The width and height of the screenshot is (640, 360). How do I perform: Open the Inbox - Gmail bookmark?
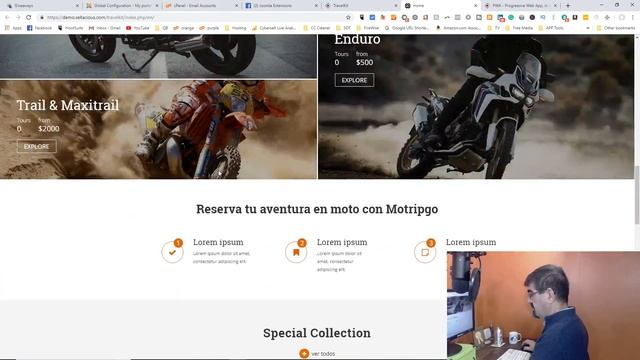click(x=104, y=28)
